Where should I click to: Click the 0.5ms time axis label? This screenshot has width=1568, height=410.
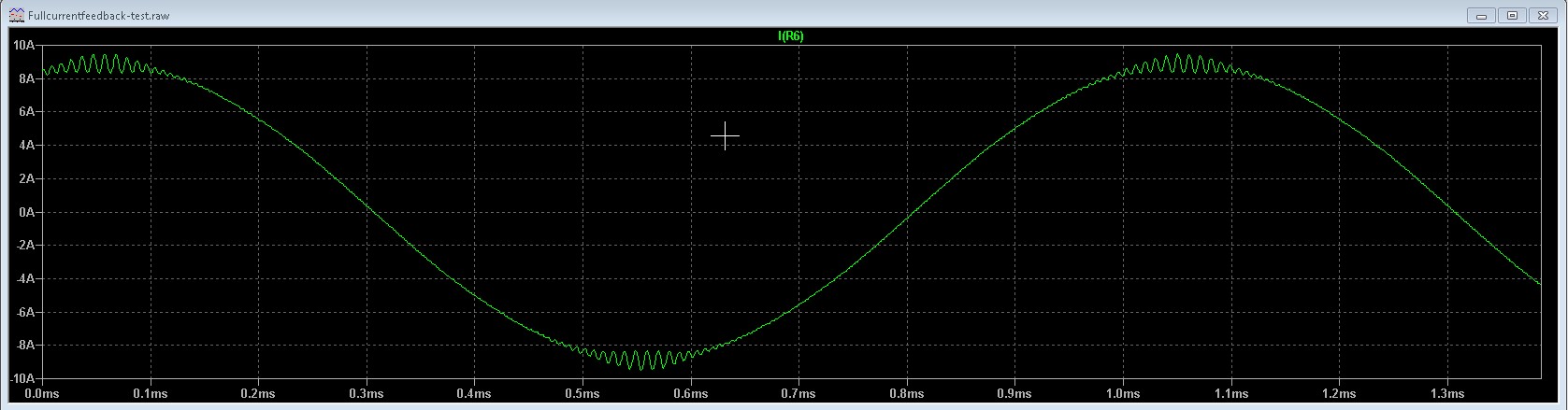[583, 394]
